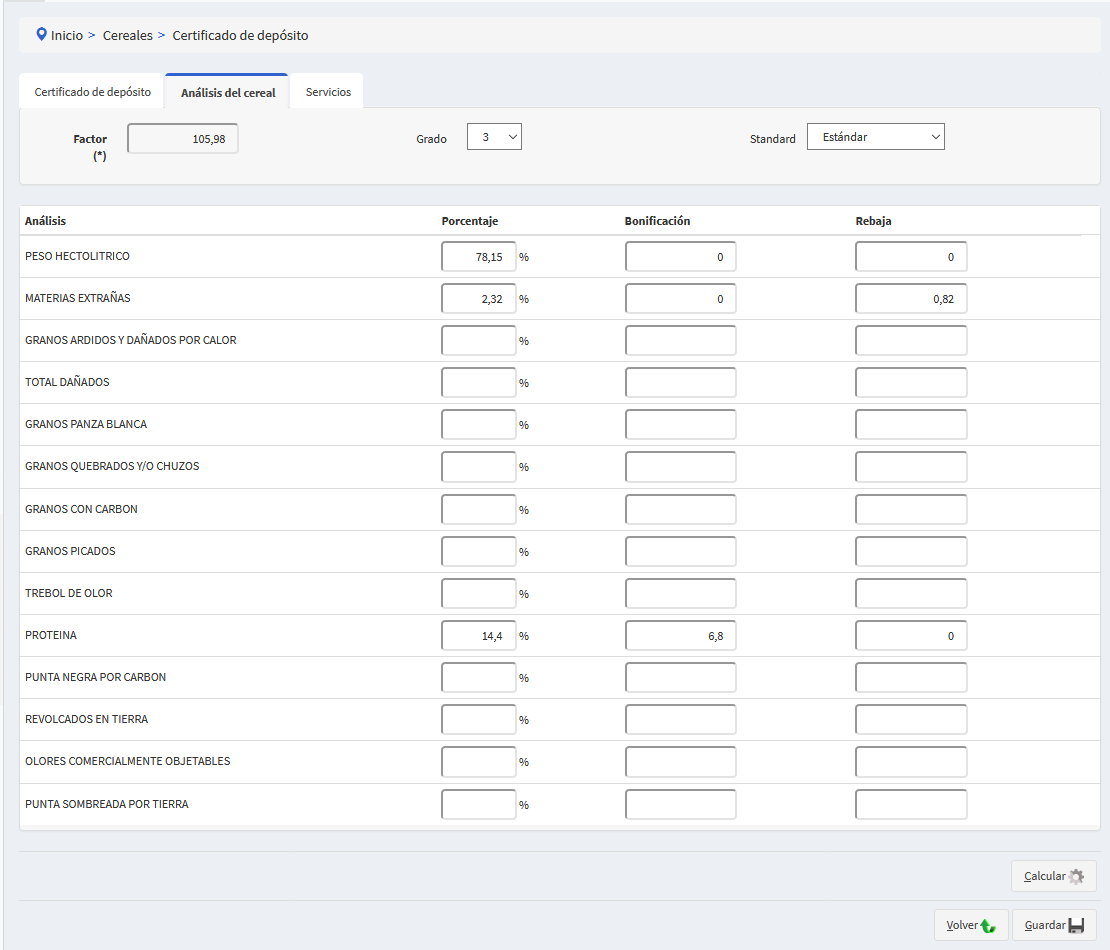Click the floppy disk icon on Guardar

(1076, 926)
